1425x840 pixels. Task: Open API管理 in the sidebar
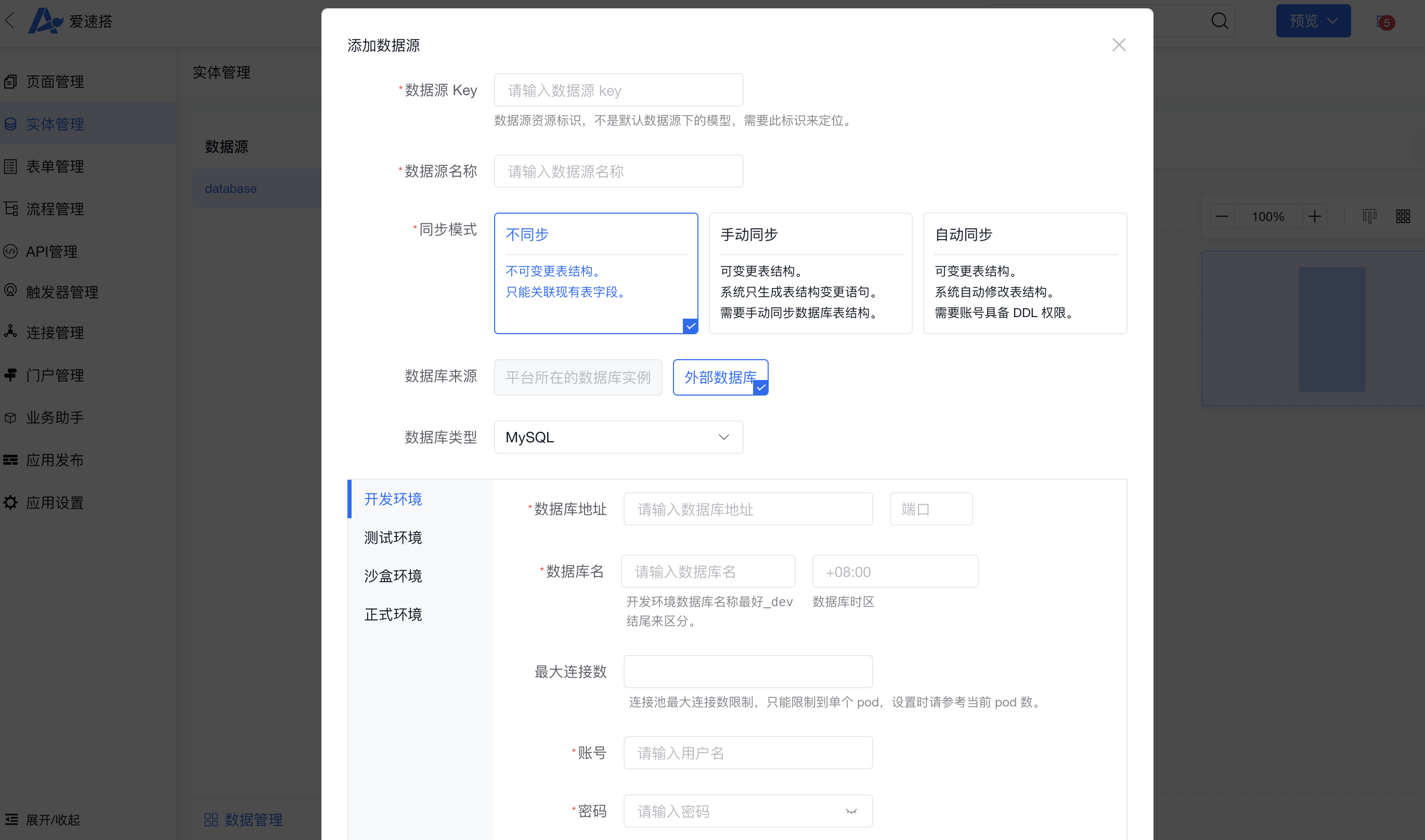[87, 251]
